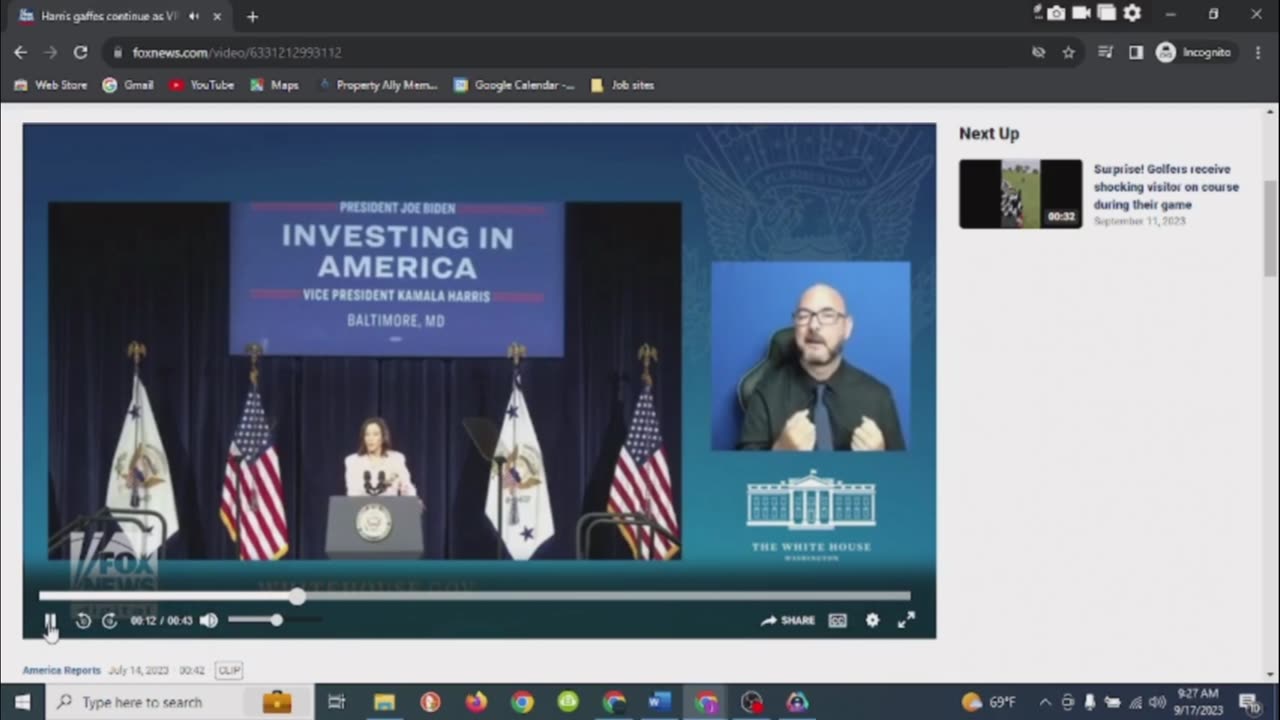Click 'Next Up' heading text
1280x720 pixels.
click(x=989, y=134)
